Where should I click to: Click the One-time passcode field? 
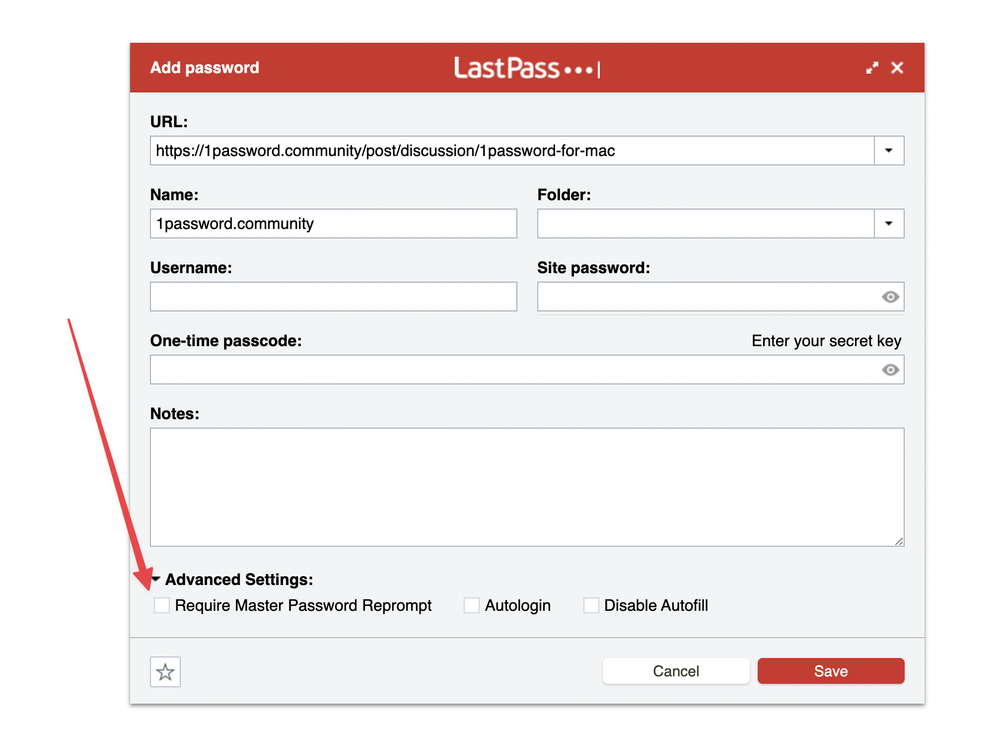[x=512, y=370]
